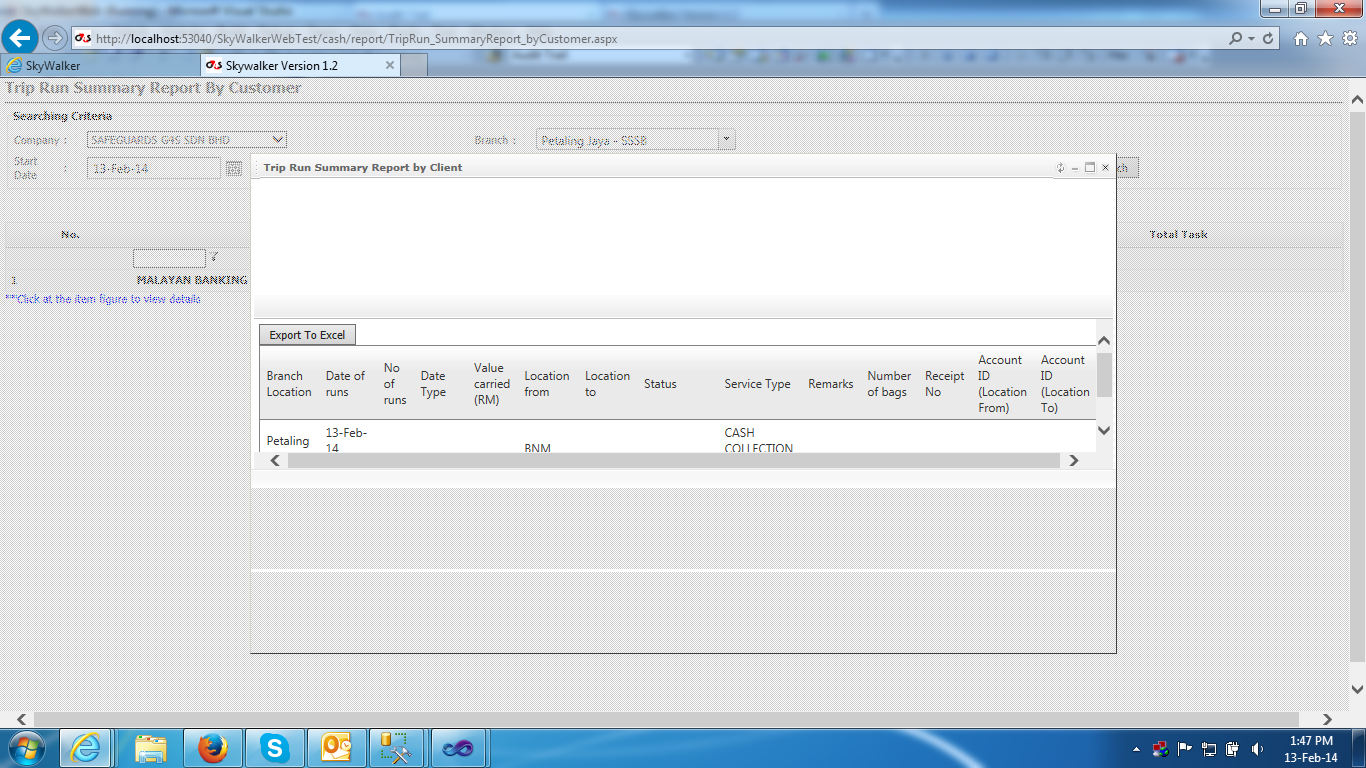Viewport: 1366px width, 768px height.
Task: Click page vertical scrollbar up arrow
Action: (x=1357, y=100)
